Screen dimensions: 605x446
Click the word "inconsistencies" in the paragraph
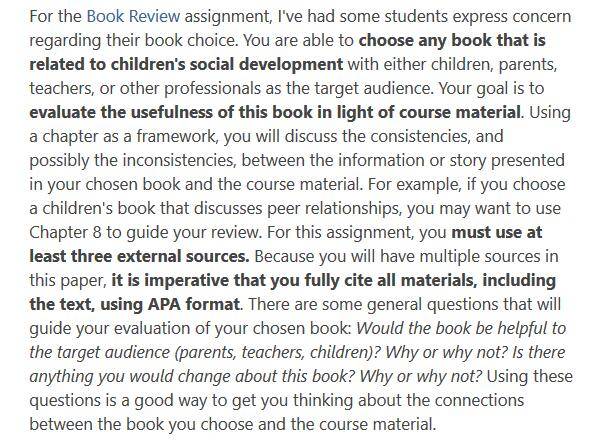pos(179,160)
